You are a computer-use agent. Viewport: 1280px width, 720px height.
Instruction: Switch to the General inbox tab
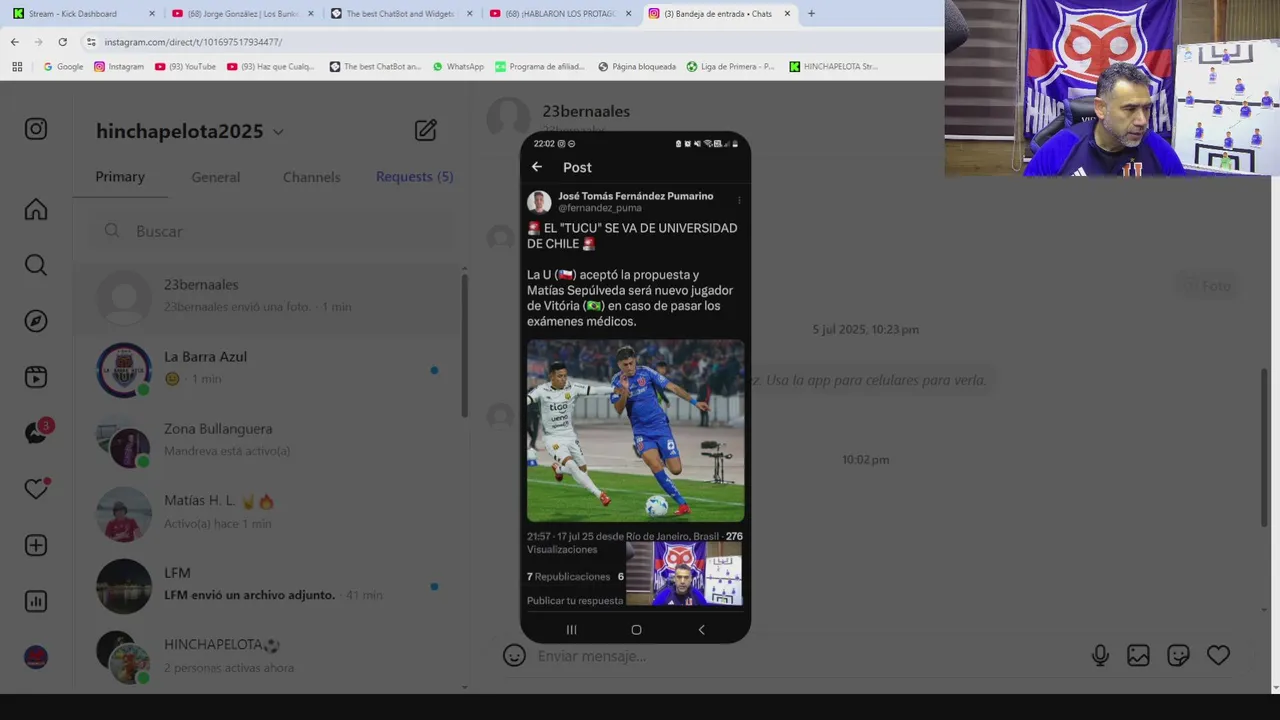pyautogui.click(x=216, y=177)
